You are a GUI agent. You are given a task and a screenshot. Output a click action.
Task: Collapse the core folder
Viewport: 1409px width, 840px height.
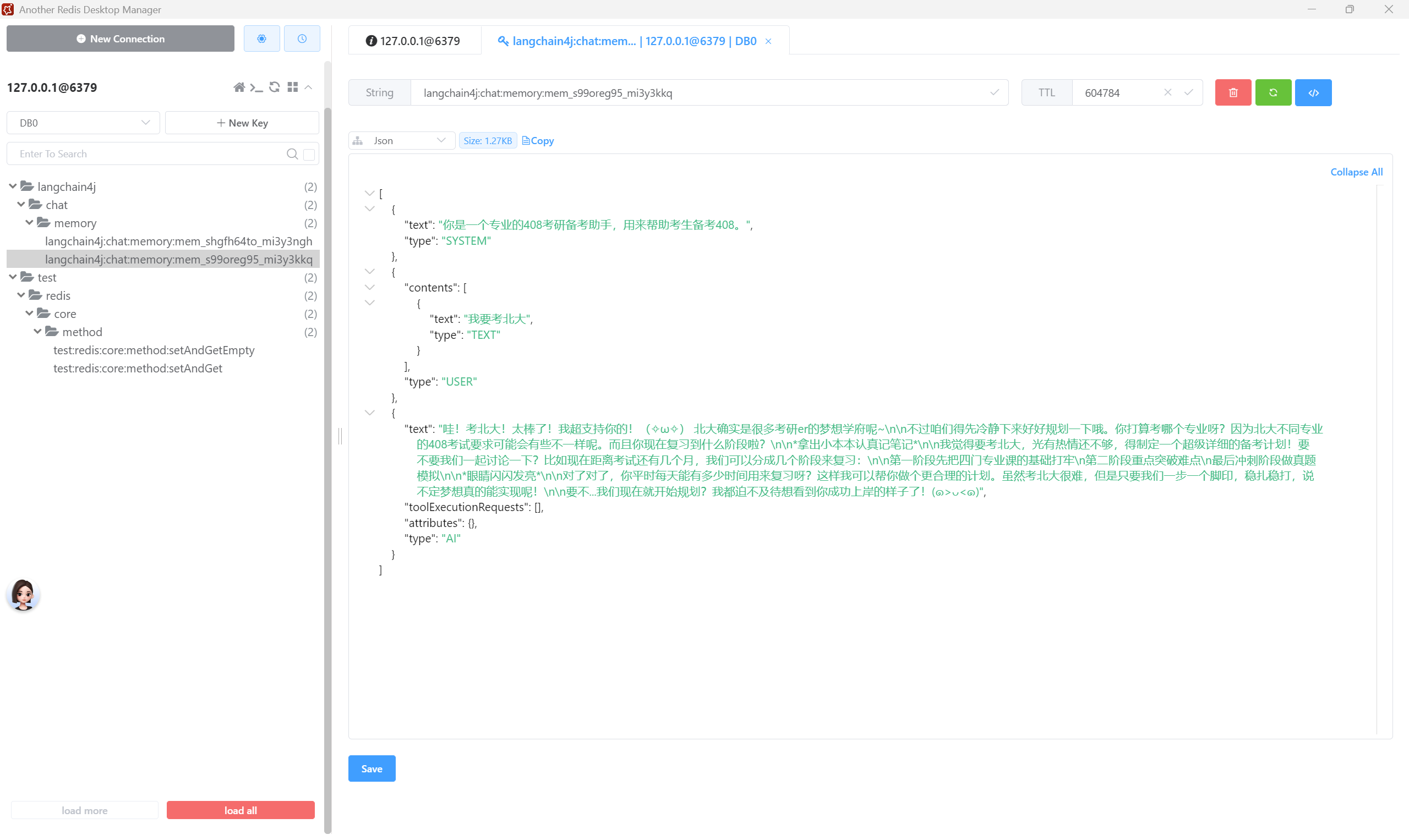pos(30,313)
